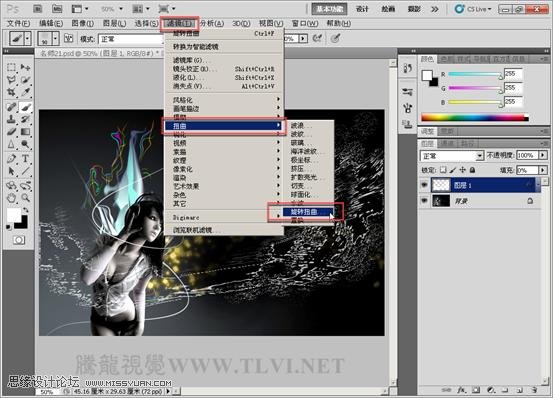Select the Line shape tool
Screen dimensions: 553x398
(25, 171)
